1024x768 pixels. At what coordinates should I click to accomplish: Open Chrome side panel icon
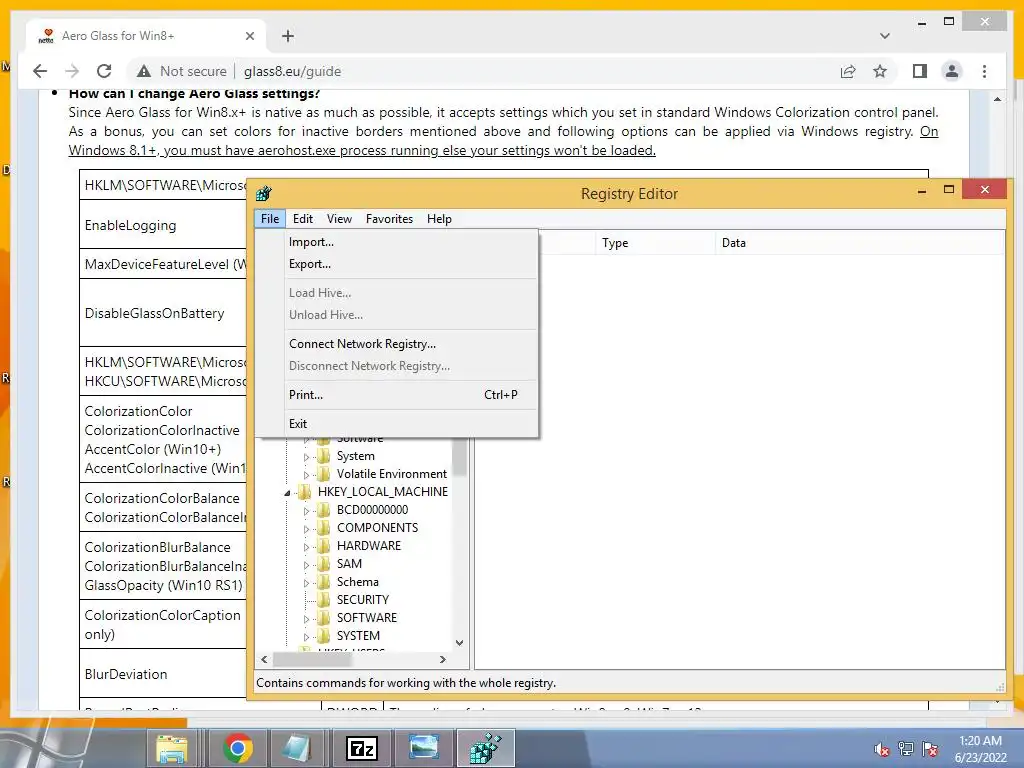pyautogui.click(x=920, y=71)
